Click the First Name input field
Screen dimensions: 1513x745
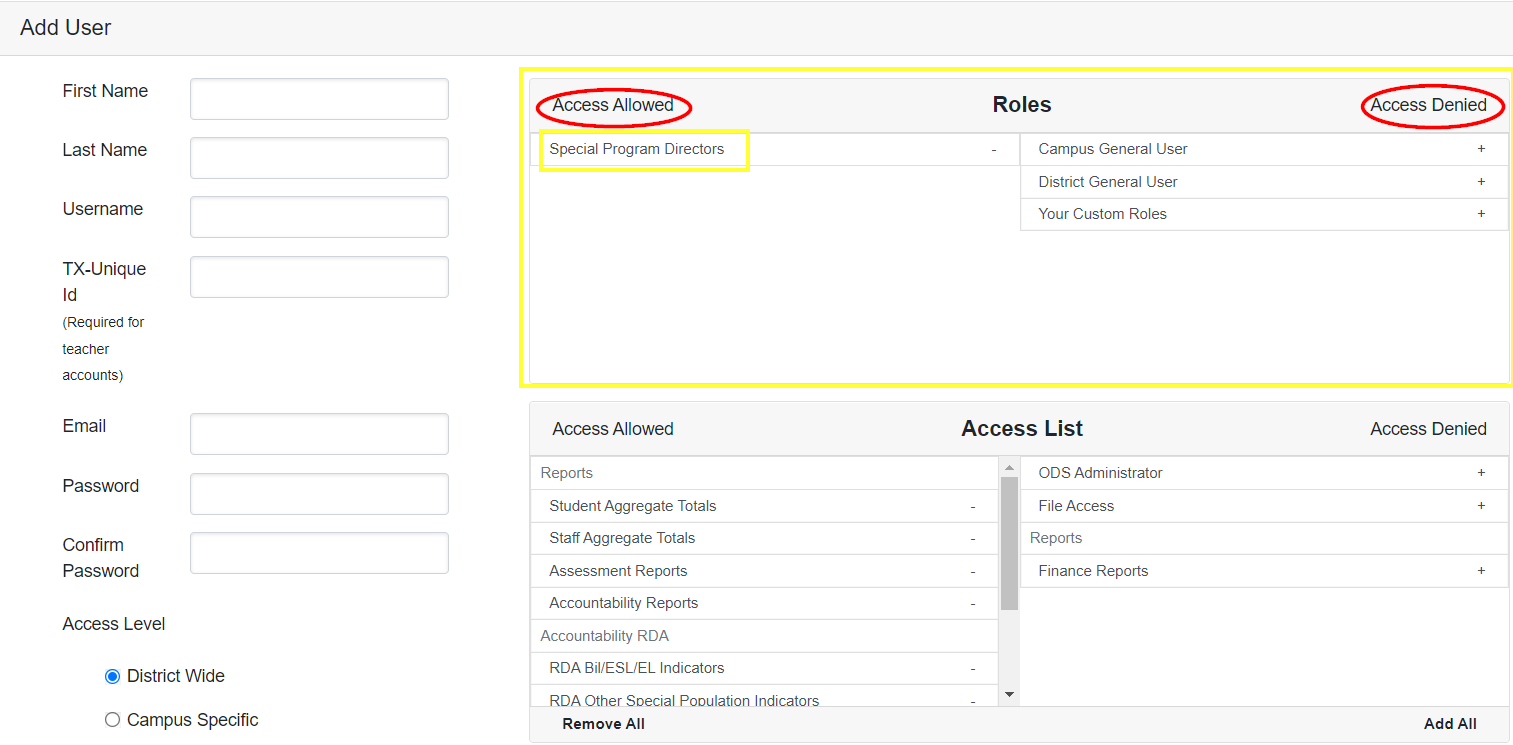318,99
